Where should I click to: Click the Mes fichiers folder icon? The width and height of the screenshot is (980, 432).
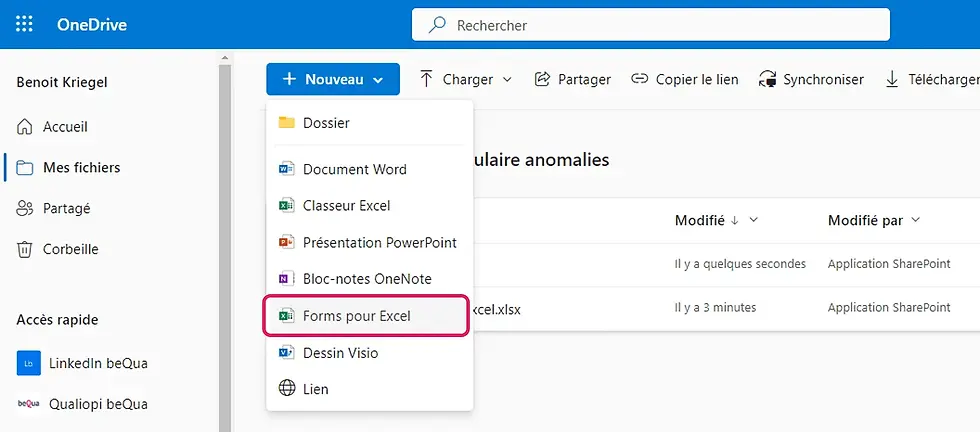(24, 168)
